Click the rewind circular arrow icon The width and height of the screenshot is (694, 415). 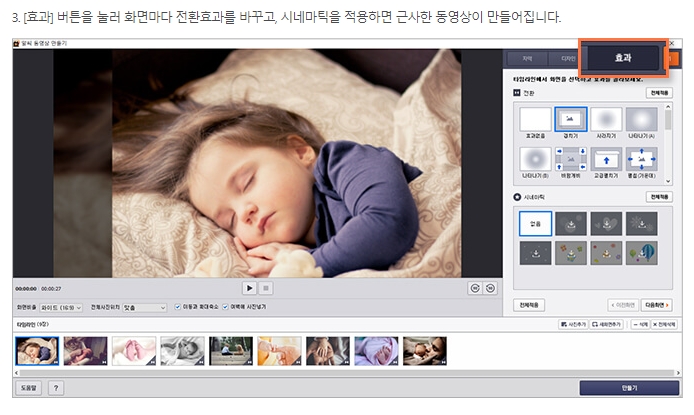(x=475, y=288)
